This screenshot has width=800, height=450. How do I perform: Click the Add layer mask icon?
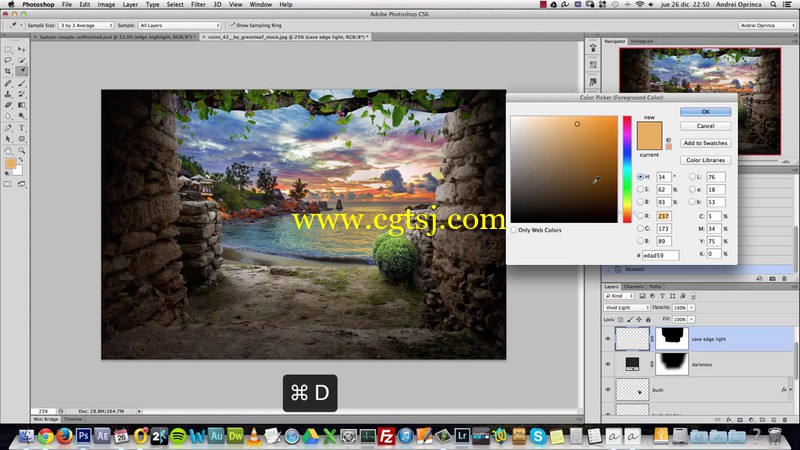tap(740, 420)
